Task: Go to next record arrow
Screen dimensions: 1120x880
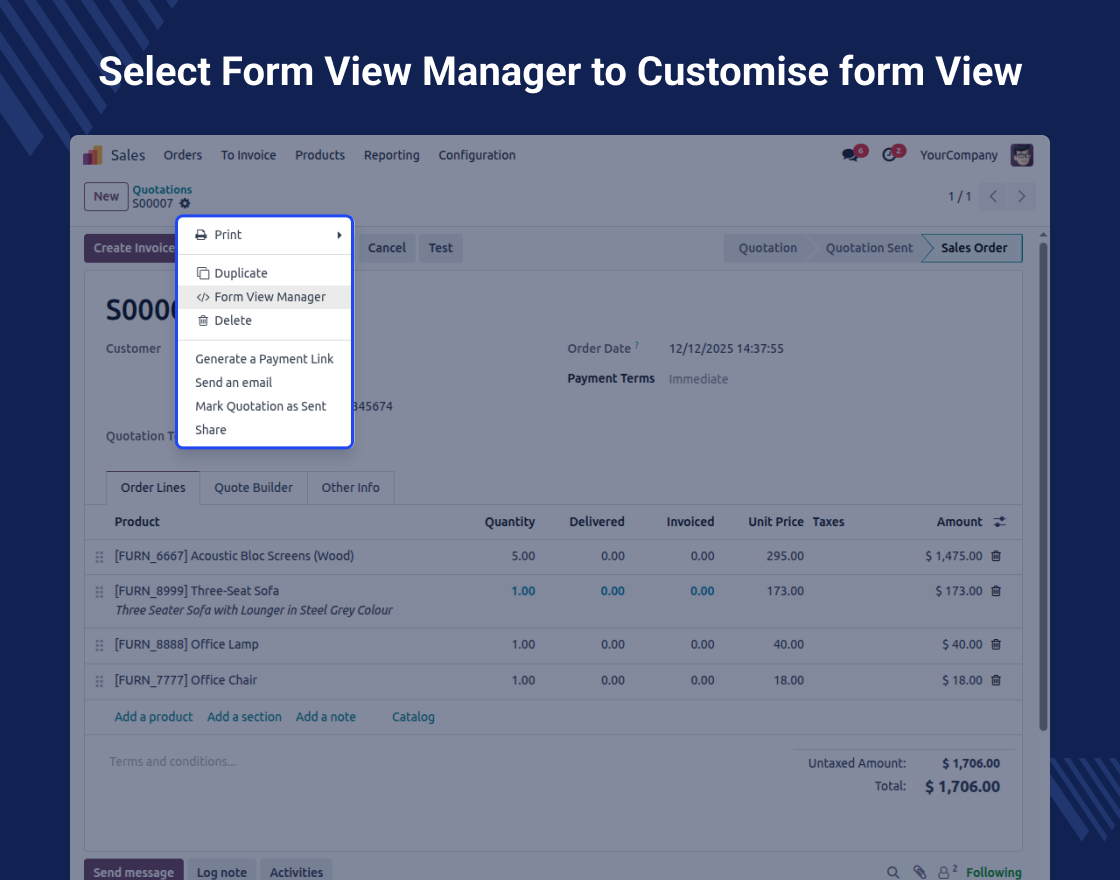Action: pyautogui.click(x=1021, y=197)
